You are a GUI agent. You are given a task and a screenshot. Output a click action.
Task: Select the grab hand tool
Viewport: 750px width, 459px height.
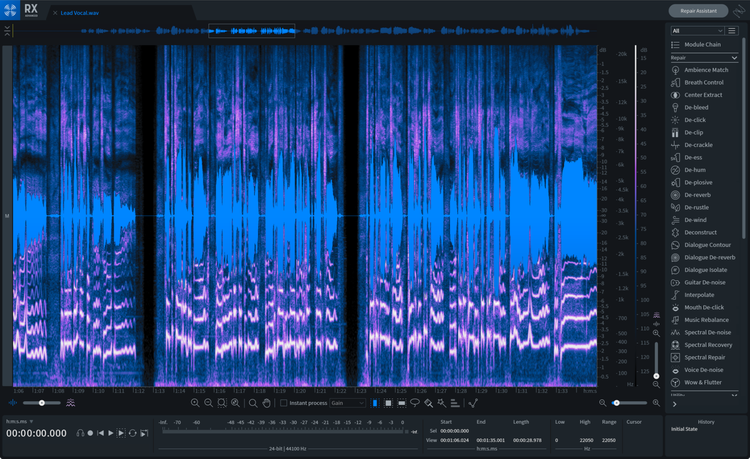tap(267, 403)
